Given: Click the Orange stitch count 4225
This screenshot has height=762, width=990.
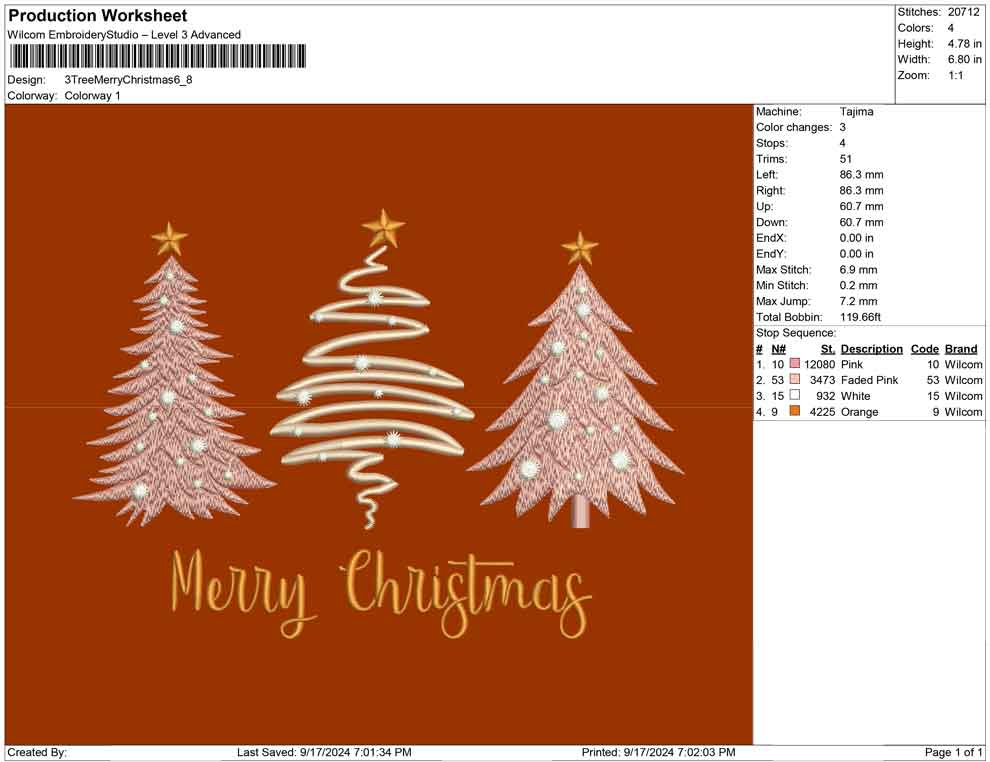Looking at the screenshot, I should click(822, 412).
